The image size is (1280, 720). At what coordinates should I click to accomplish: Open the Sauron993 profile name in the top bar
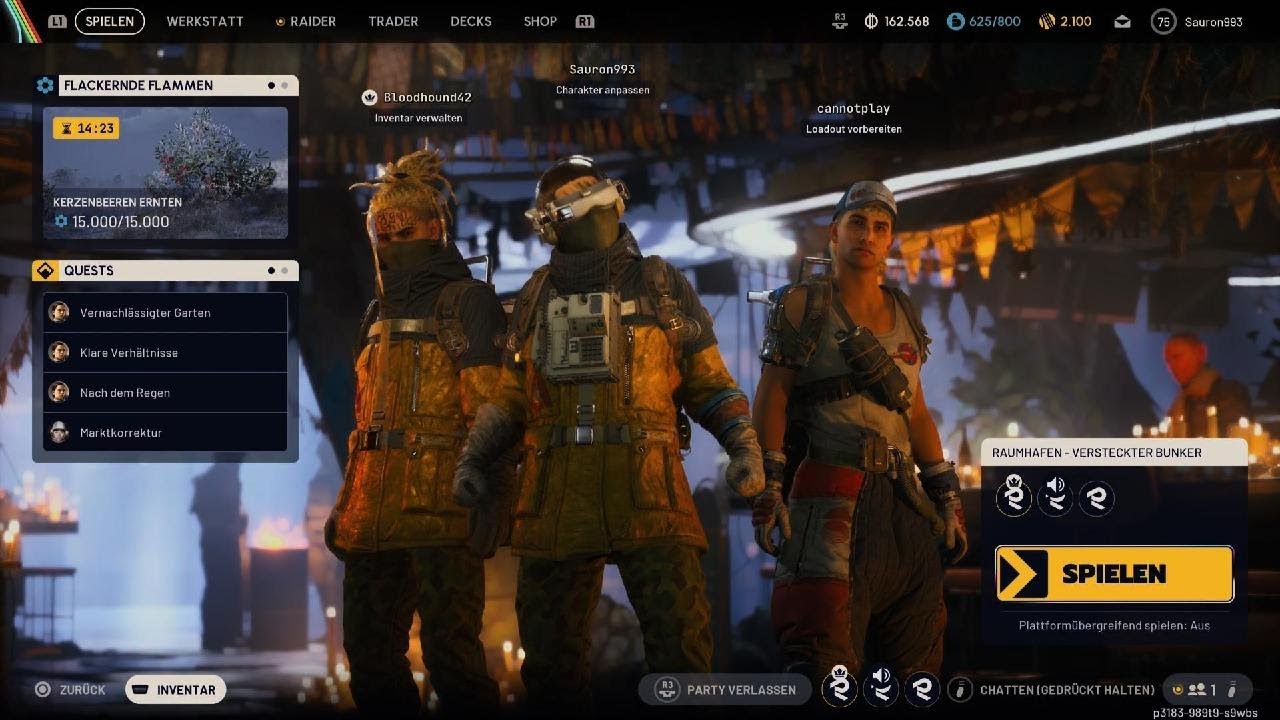[x=1213, y=21]
